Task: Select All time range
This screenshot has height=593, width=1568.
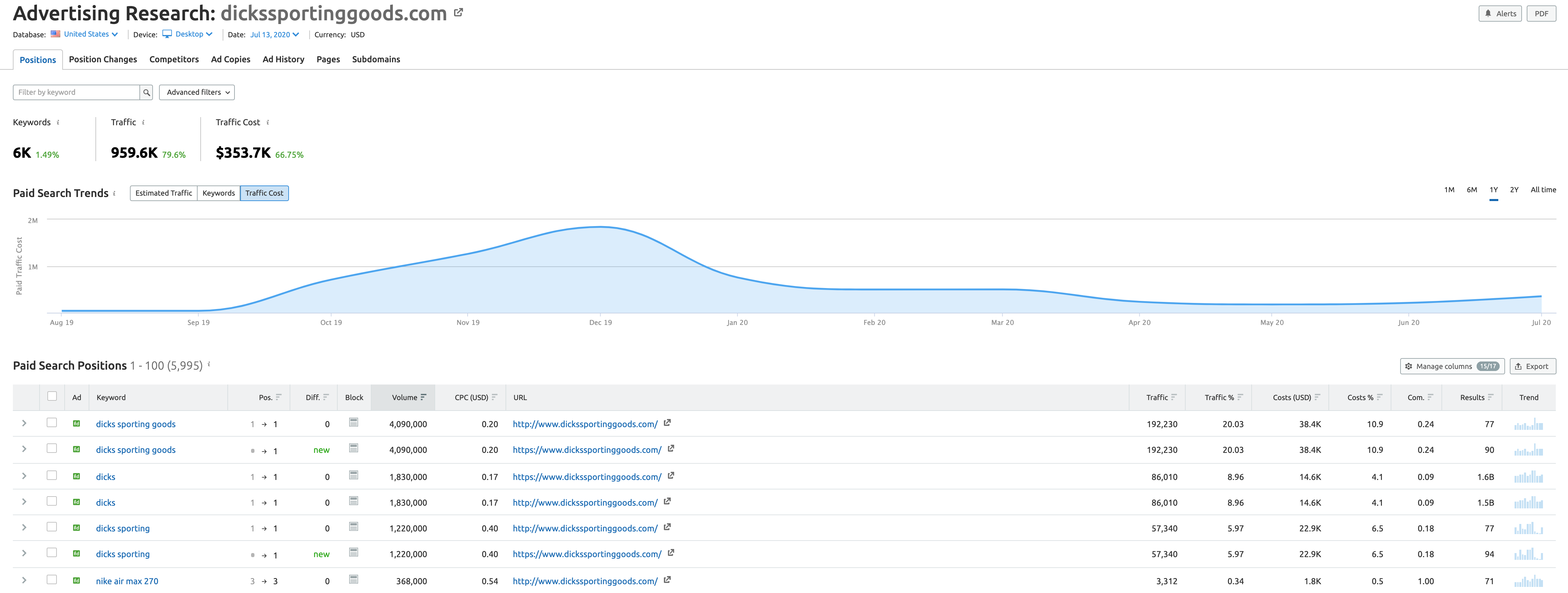Action: click(x=1543, y=190)
